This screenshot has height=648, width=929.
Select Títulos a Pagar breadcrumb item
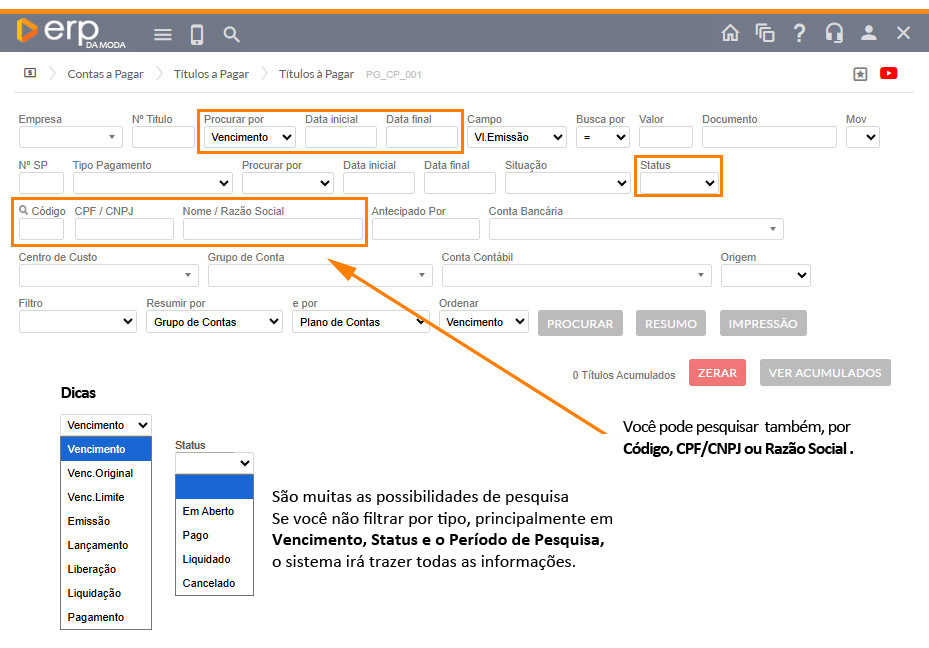click(x=211, y=74)
